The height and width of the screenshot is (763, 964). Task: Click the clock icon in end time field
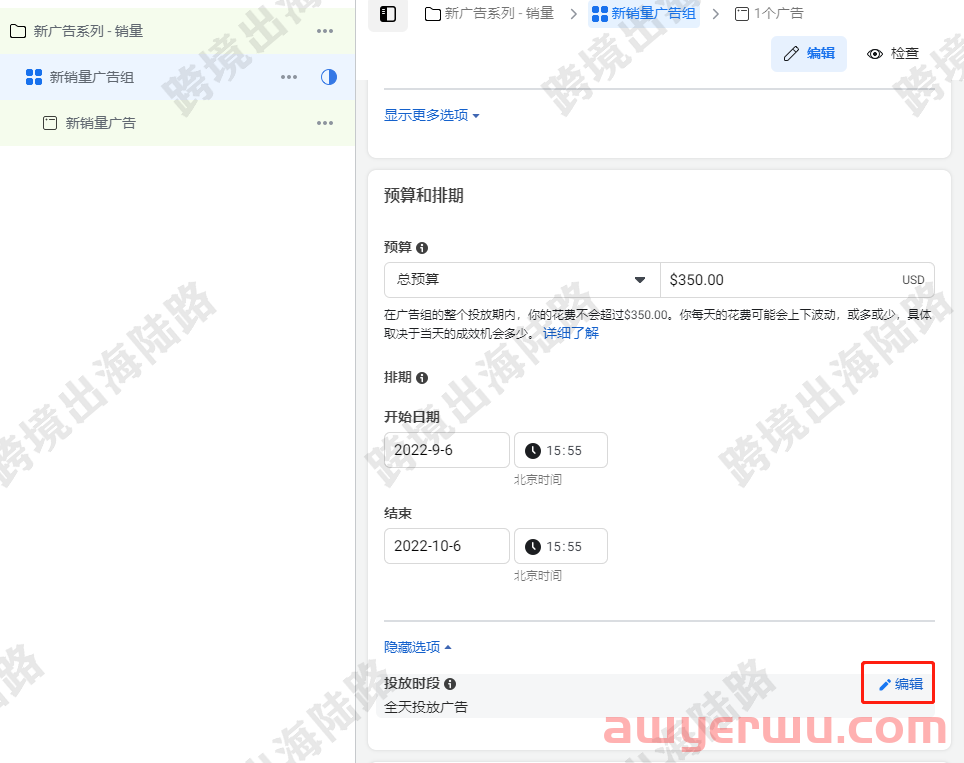(x=532, y=547)
